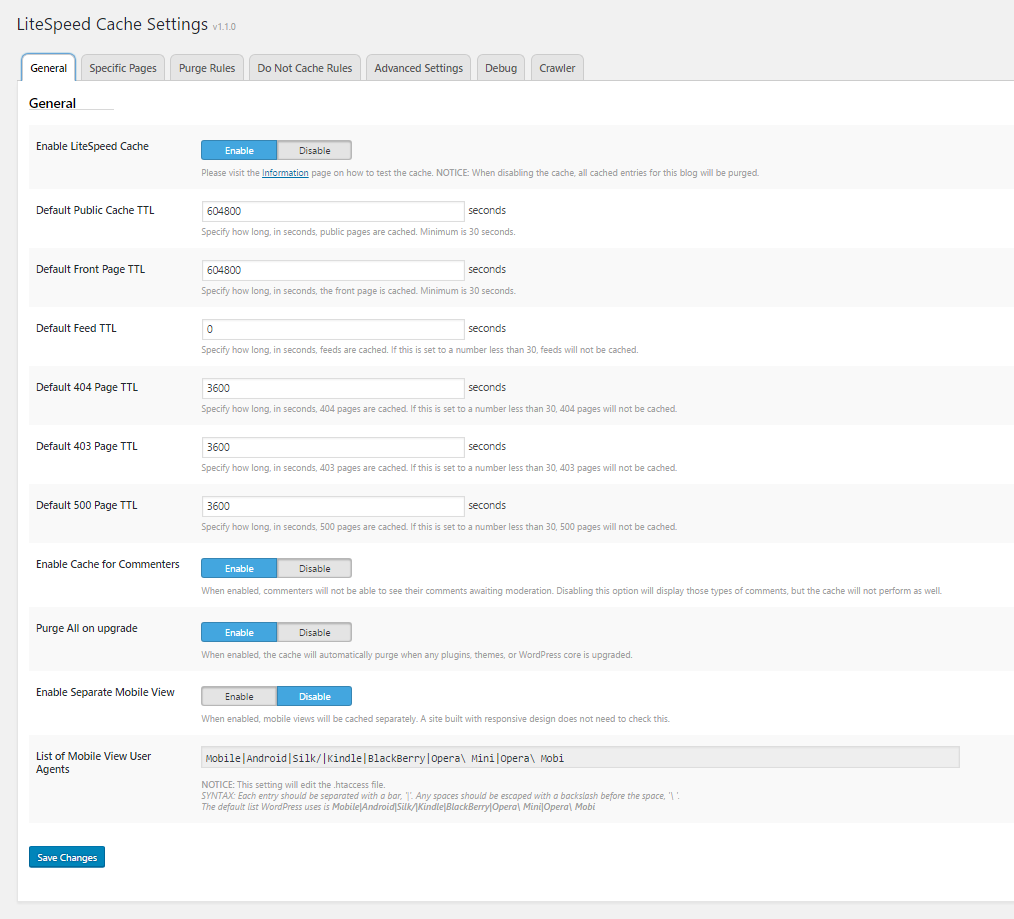Open the Specific Pages tab

123,68
